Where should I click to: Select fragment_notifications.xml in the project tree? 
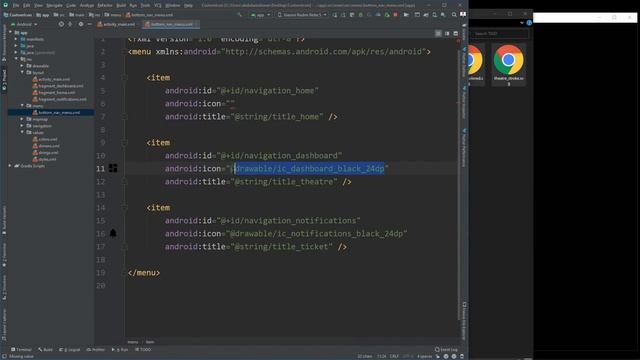click(x=60, y=99)
